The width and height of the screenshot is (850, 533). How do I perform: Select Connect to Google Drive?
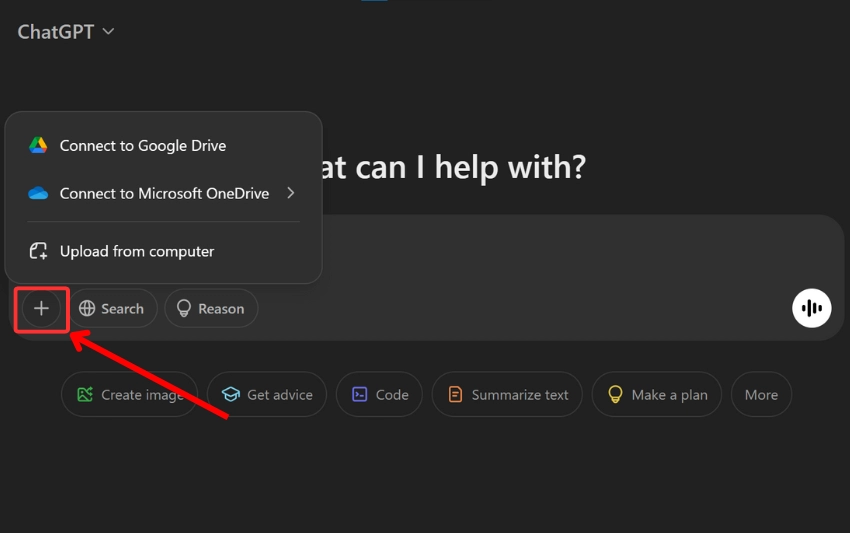coord(163,145)
